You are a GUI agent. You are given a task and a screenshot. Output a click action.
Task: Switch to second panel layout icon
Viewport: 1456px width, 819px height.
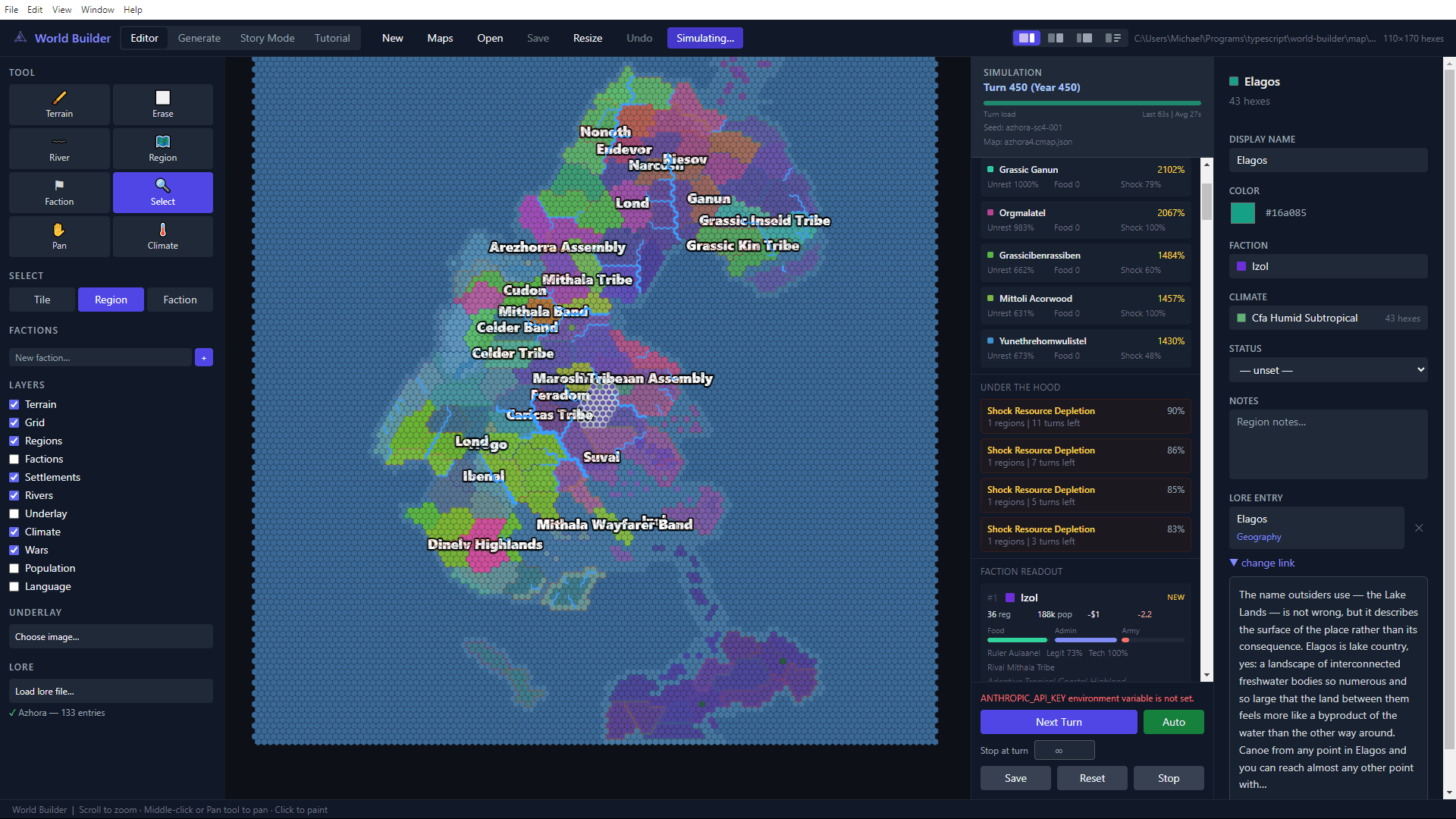[1056, 38]
